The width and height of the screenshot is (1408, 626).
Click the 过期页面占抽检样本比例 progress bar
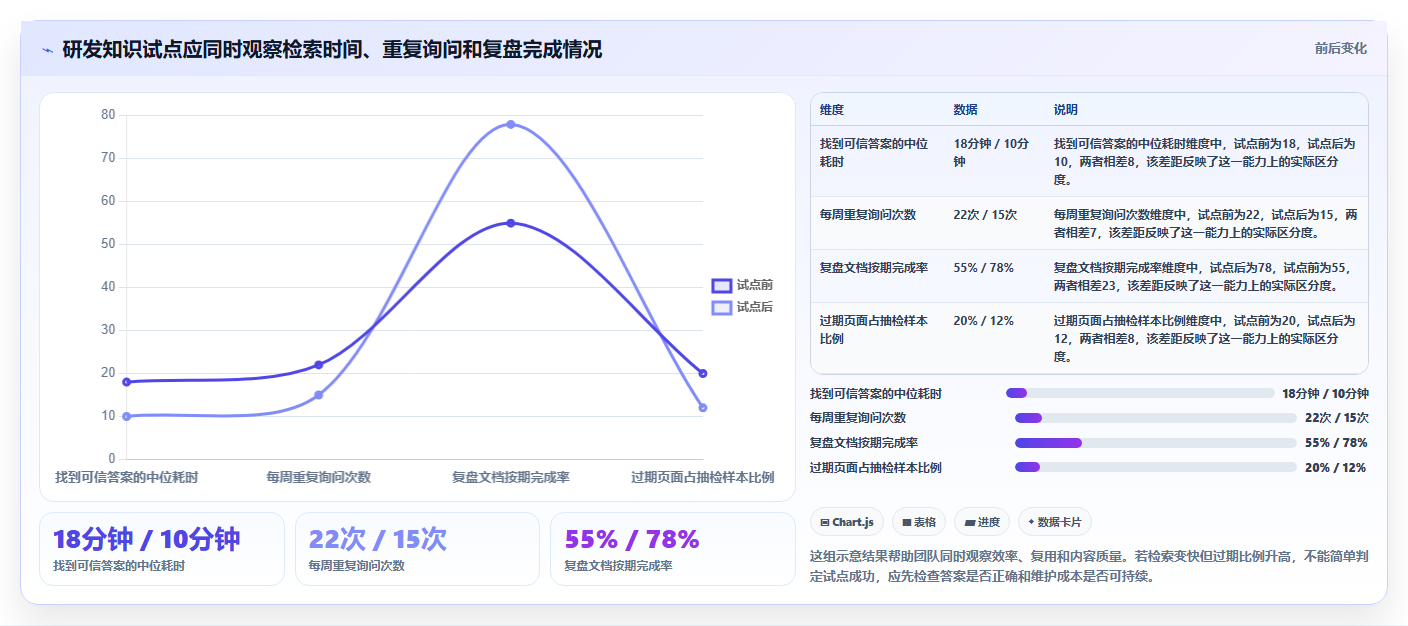tap(1155, 467)
